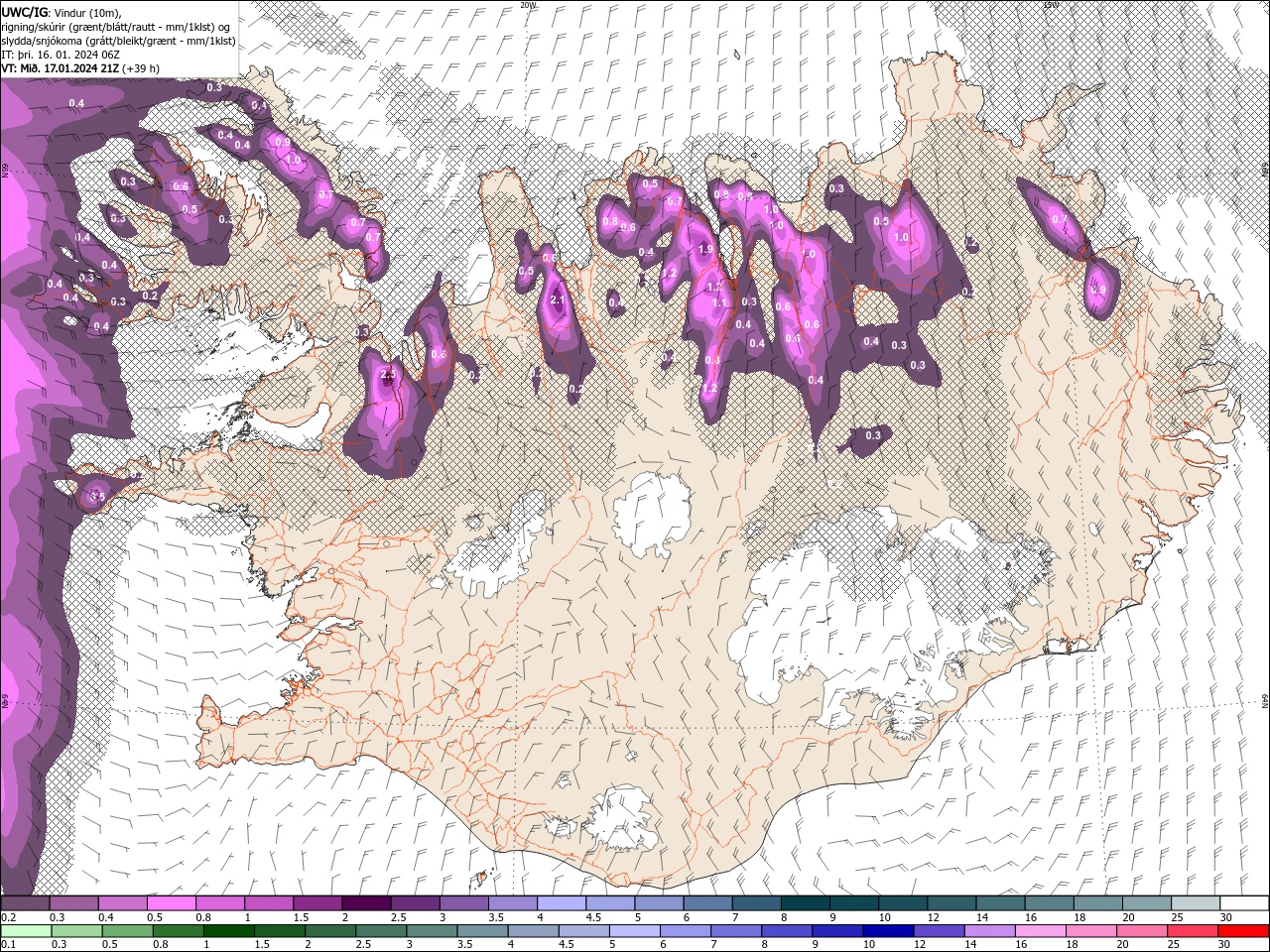Click the 15W longitude label at the top
Screen dimensions: 1270x952
tap(1052, 5)
